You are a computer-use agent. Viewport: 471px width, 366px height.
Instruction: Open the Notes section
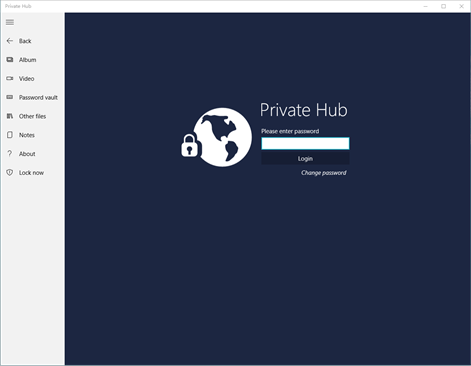pos(27,135)
